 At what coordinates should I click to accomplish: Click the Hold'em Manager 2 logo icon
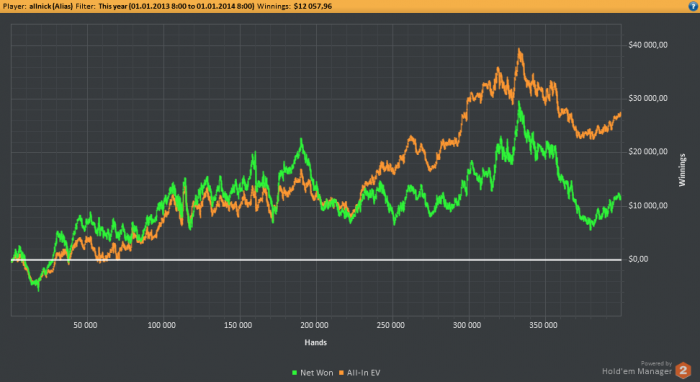[683, 370]
